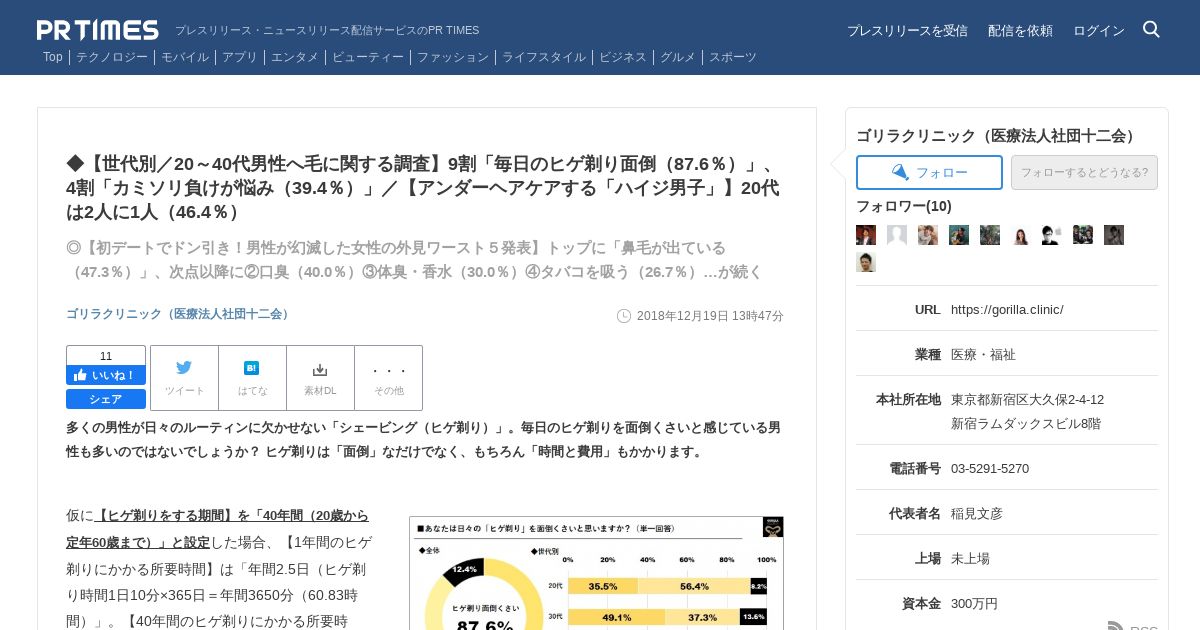
Task: Click 新宿ラムダックスビル8階 address line
Action: tap(1026, 423)
